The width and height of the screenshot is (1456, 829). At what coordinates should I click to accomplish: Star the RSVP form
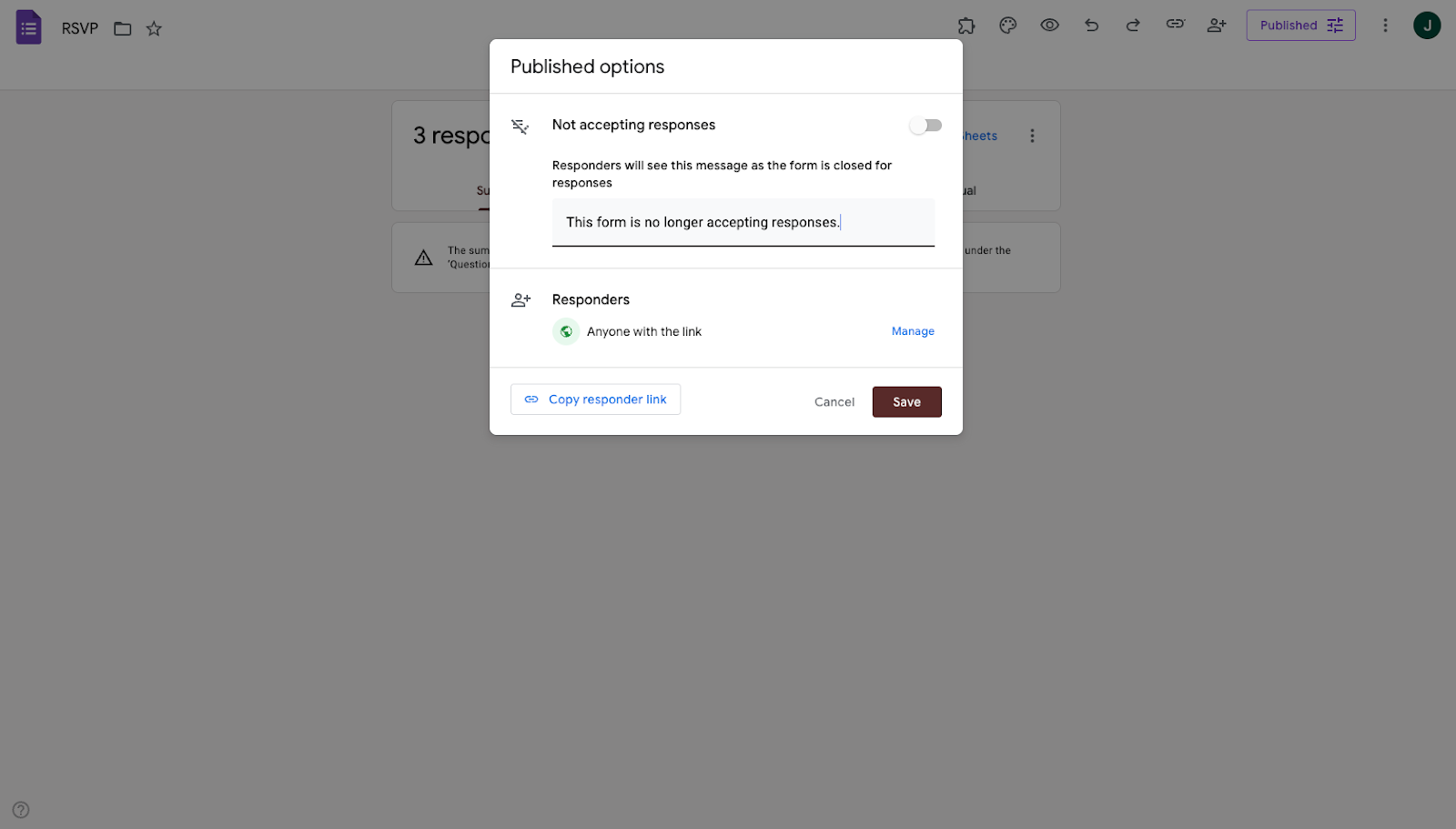tap(154, 28)
